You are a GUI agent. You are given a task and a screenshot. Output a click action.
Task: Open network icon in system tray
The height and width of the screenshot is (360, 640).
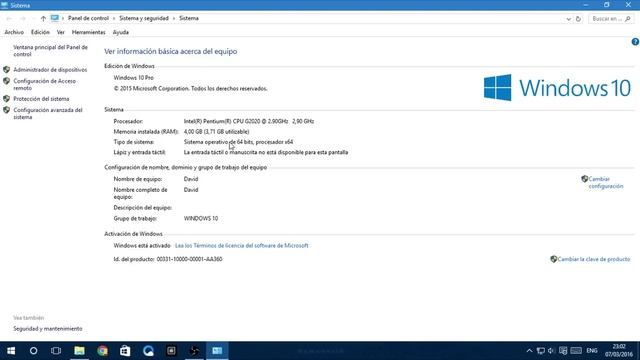(541, 351)
